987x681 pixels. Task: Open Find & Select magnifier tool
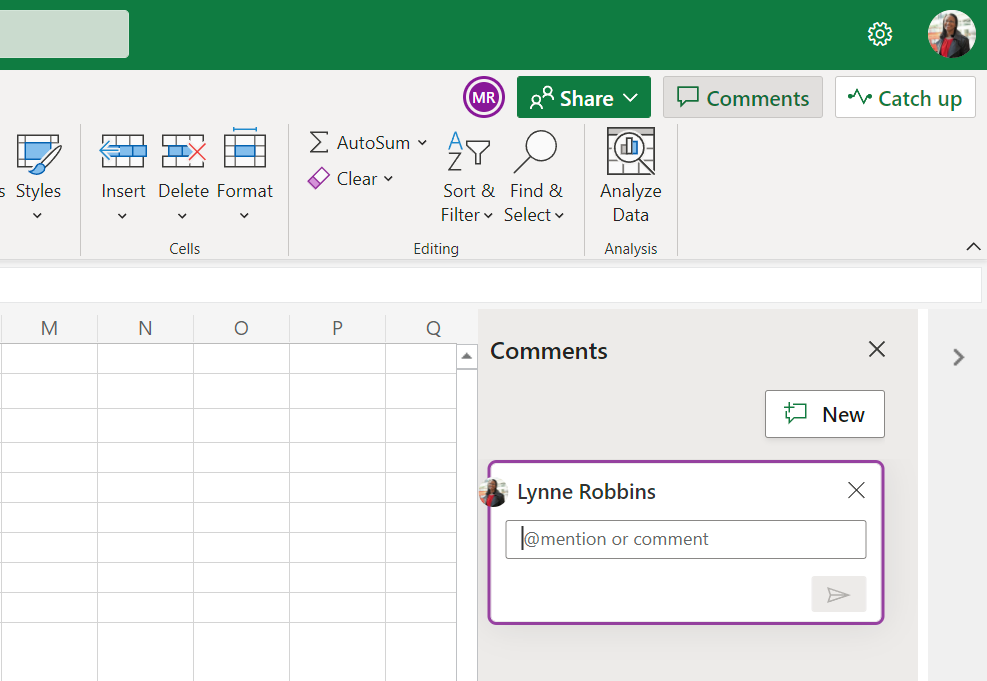point(535,152)
